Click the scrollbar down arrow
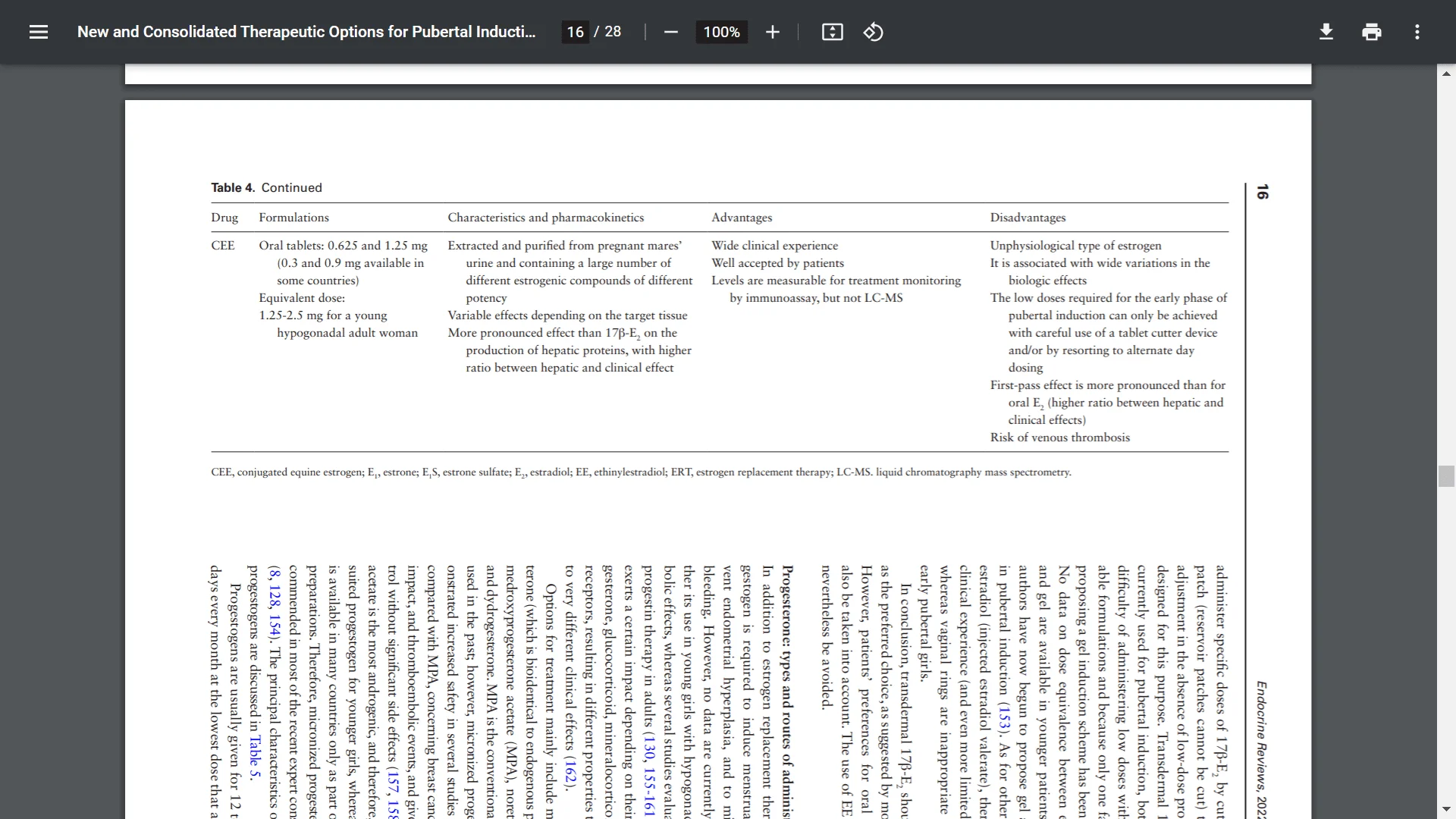This screenshot has height=819, width=1456. tap(1446, 809)
